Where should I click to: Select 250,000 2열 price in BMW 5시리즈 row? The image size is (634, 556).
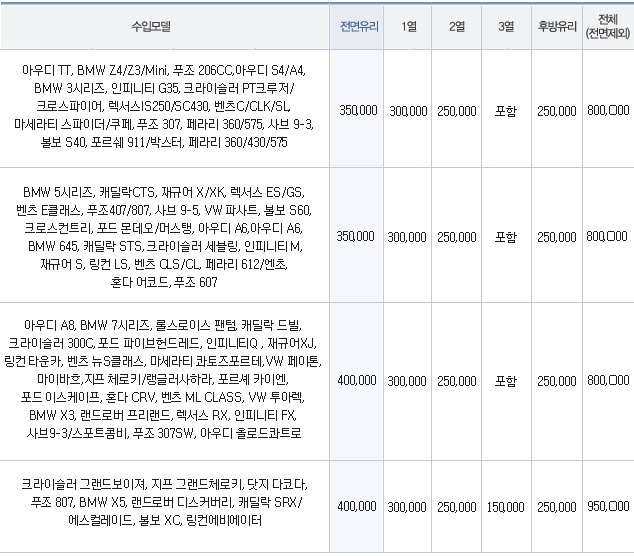point(457,237)
